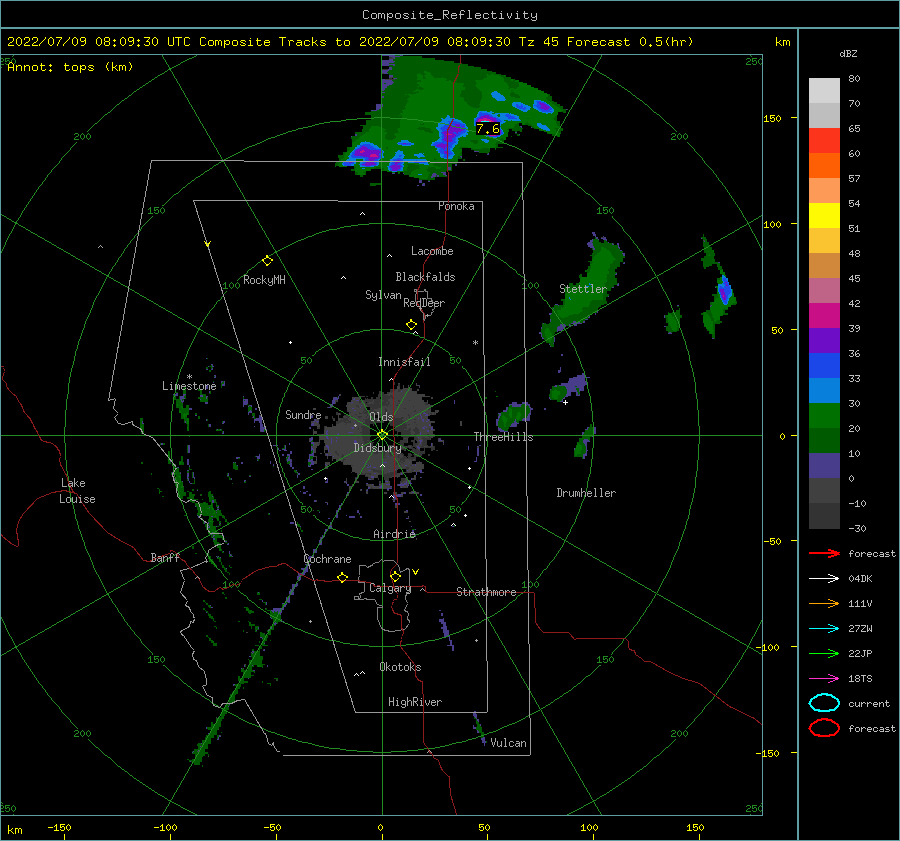Viewport: 900px width, 841px height.
Task: Click the timestamp header text
Action: [350, 42]
